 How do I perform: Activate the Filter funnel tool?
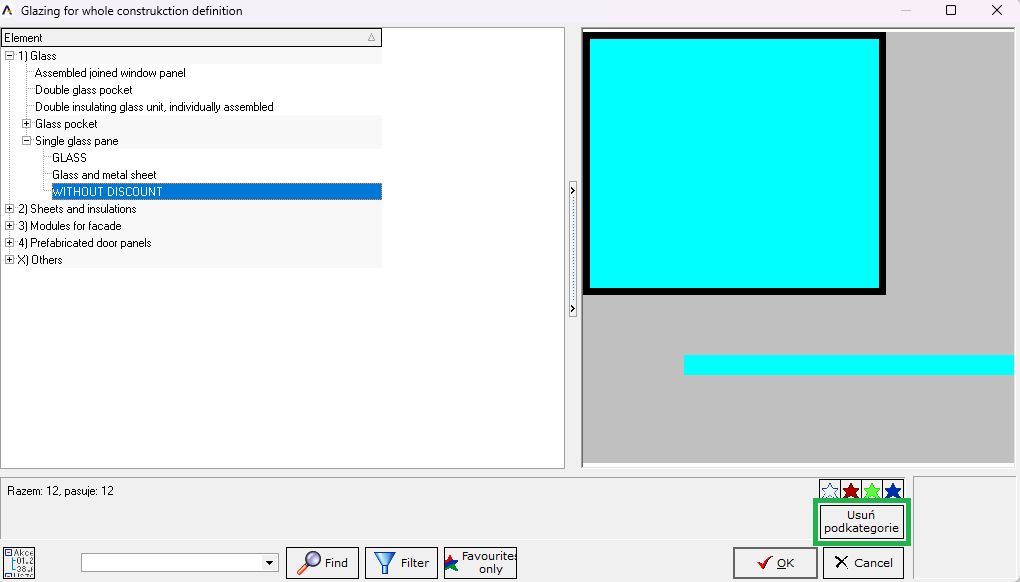tap(401, 562)
